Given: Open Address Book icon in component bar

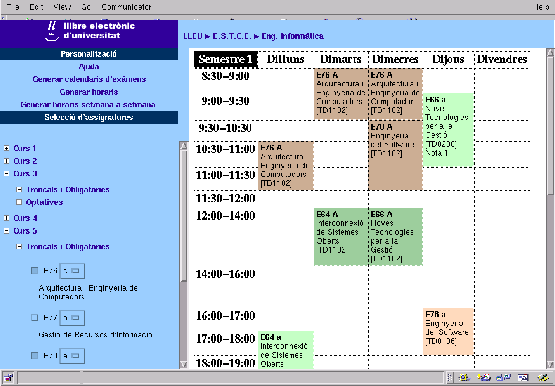Looking at the screenshot, I should click(x=523, y=378).
